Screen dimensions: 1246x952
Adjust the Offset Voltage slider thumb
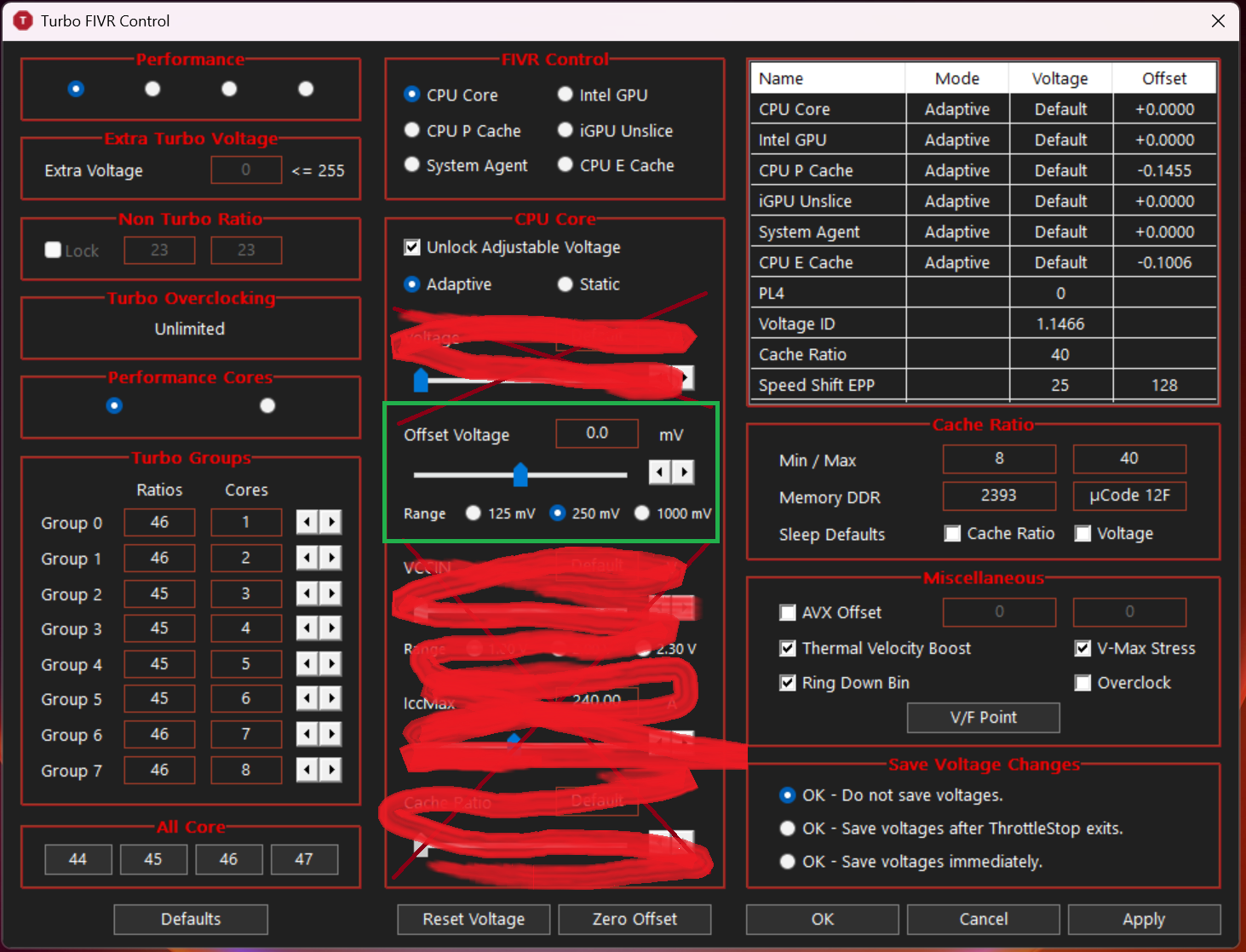pos(520,474)
